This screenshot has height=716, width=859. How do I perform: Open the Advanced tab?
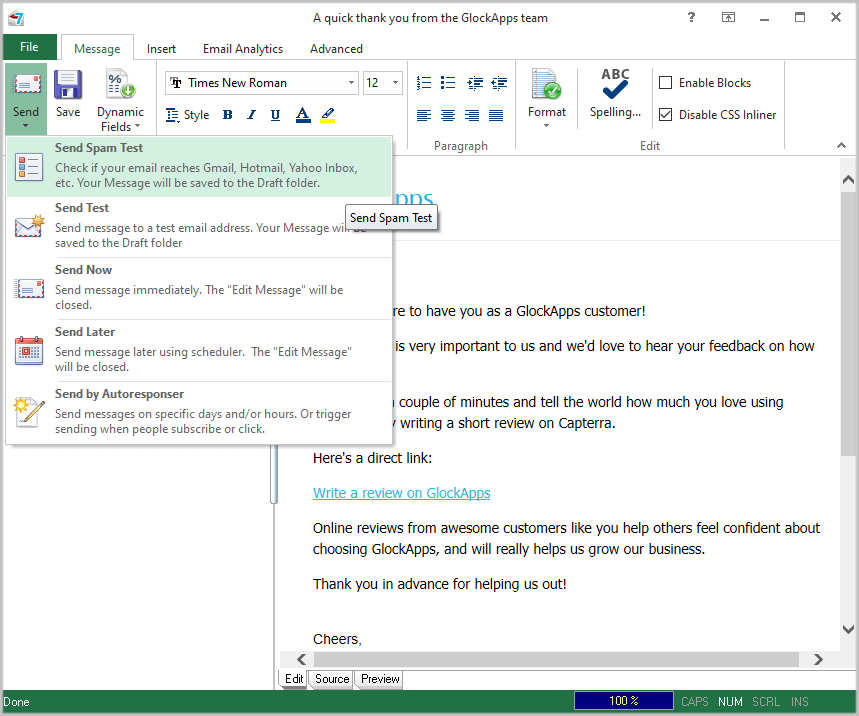click(336, 49)
